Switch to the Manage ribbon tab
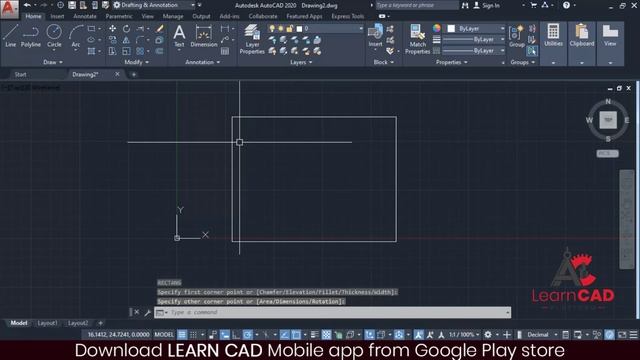 pos(173,16)
